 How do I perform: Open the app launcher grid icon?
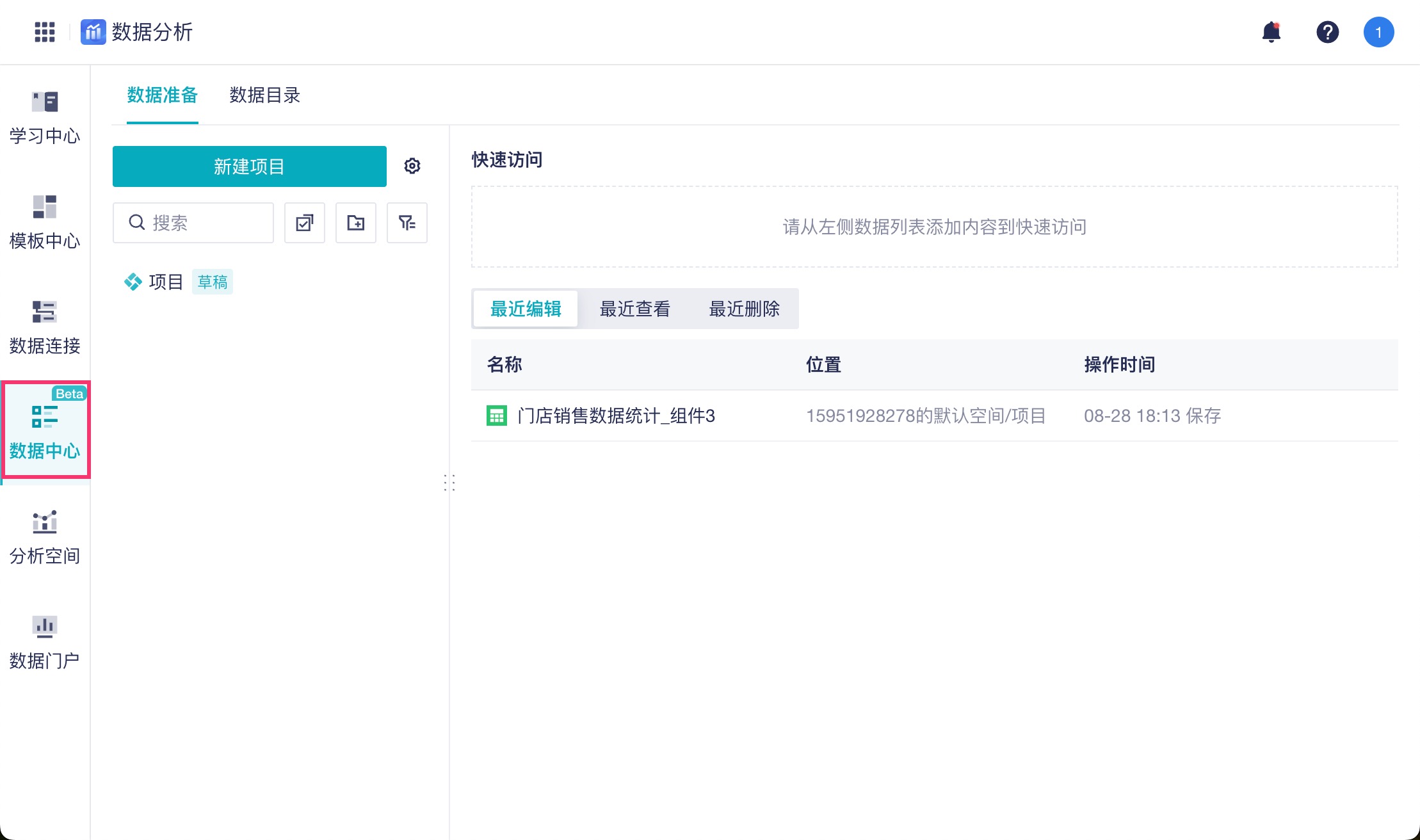coord(44,32)
